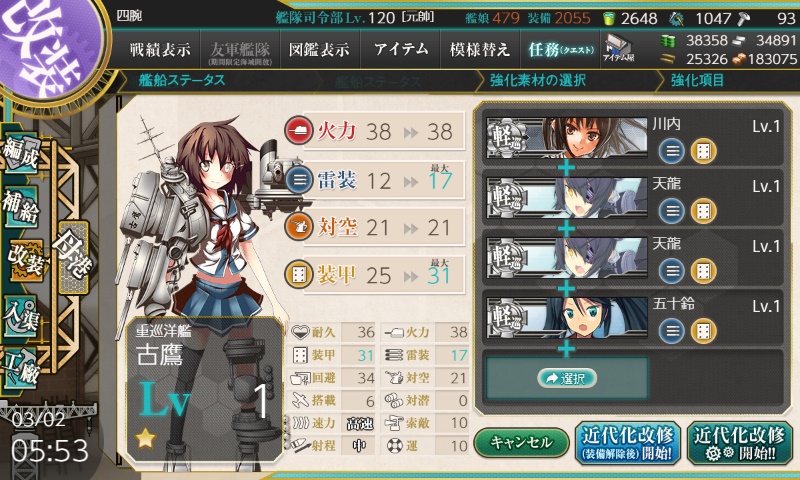
Task: Click the 火力 firepower stat icon
Action: 299,131
